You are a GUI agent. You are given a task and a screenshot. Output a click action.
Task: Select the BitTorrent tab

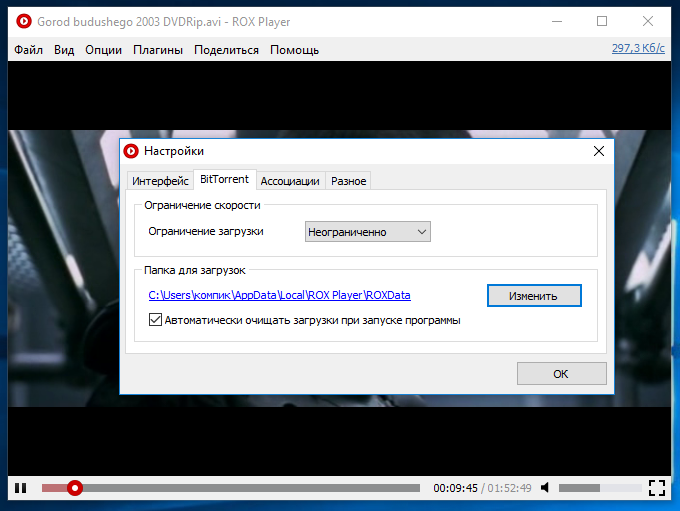click(x=225, y=179)
